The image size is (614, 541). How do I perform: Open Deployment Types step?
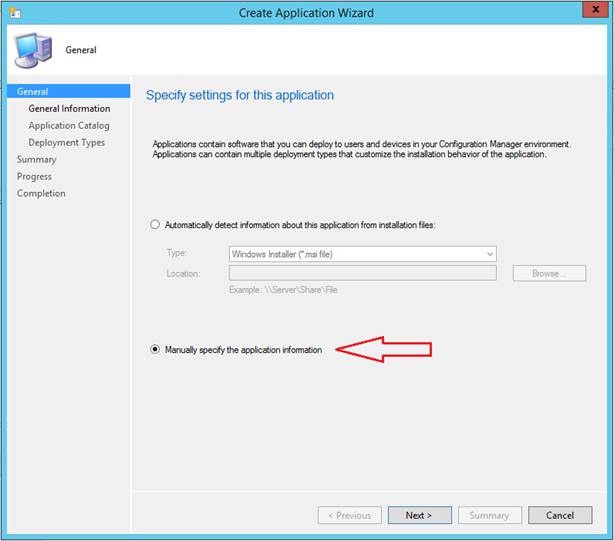coord(67,142)
